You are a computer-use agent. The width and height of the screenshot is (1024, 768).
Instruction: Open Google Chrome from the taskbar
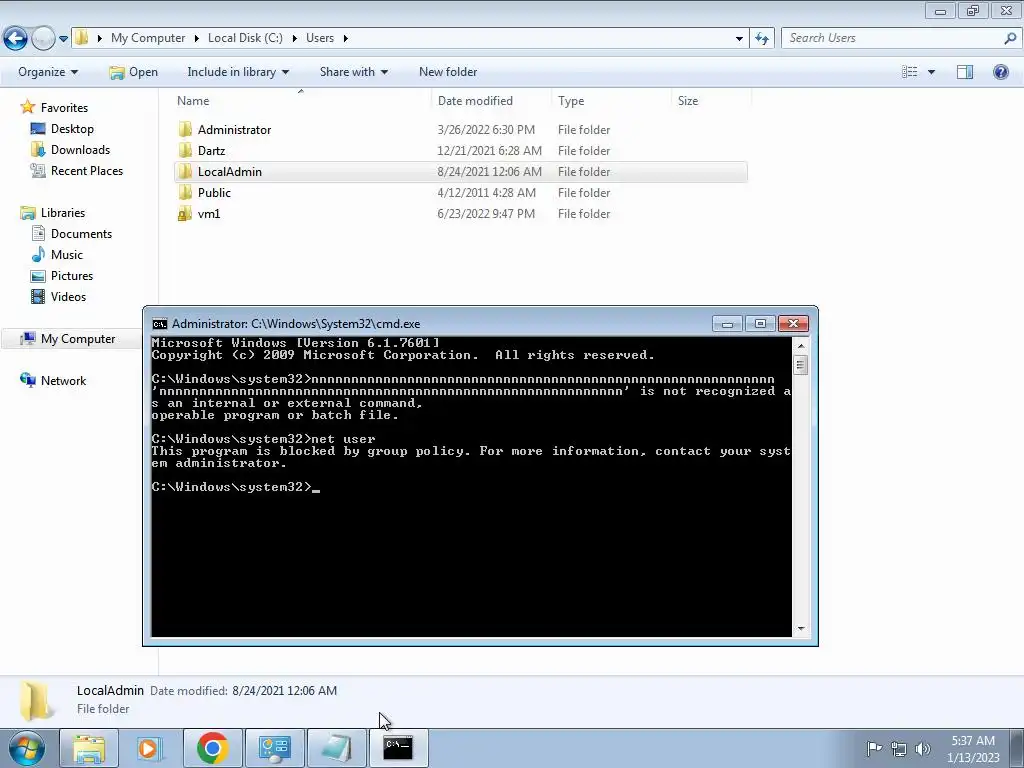[212, 749]
